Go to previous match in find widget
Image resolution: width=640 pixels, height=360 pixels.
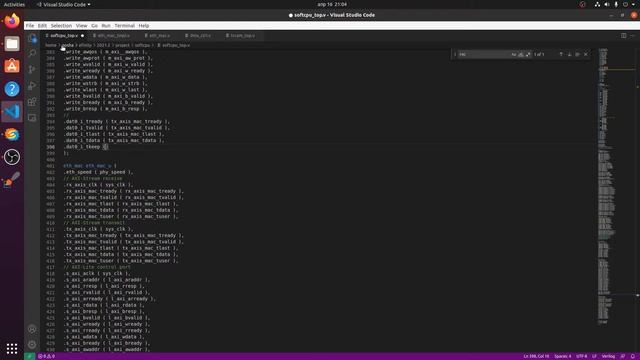[561, 54]
